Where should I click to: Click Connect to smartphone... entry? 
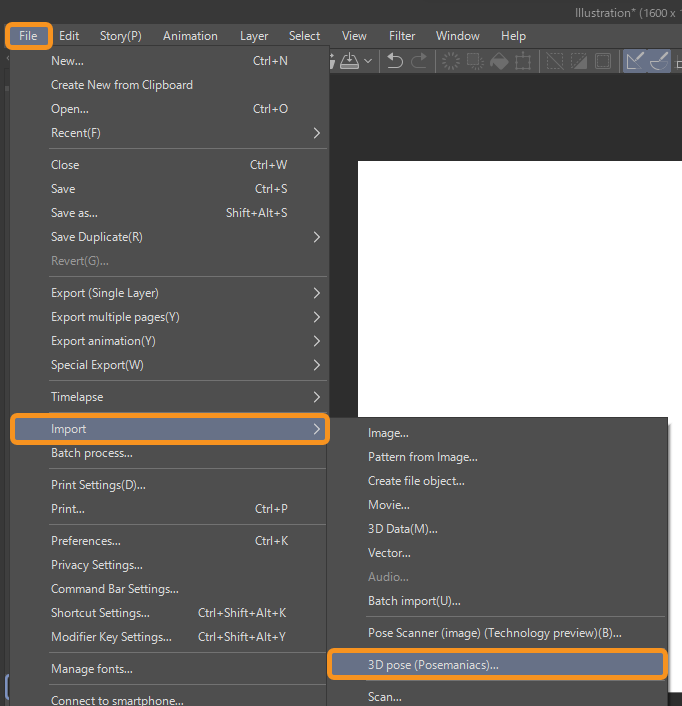169,700
